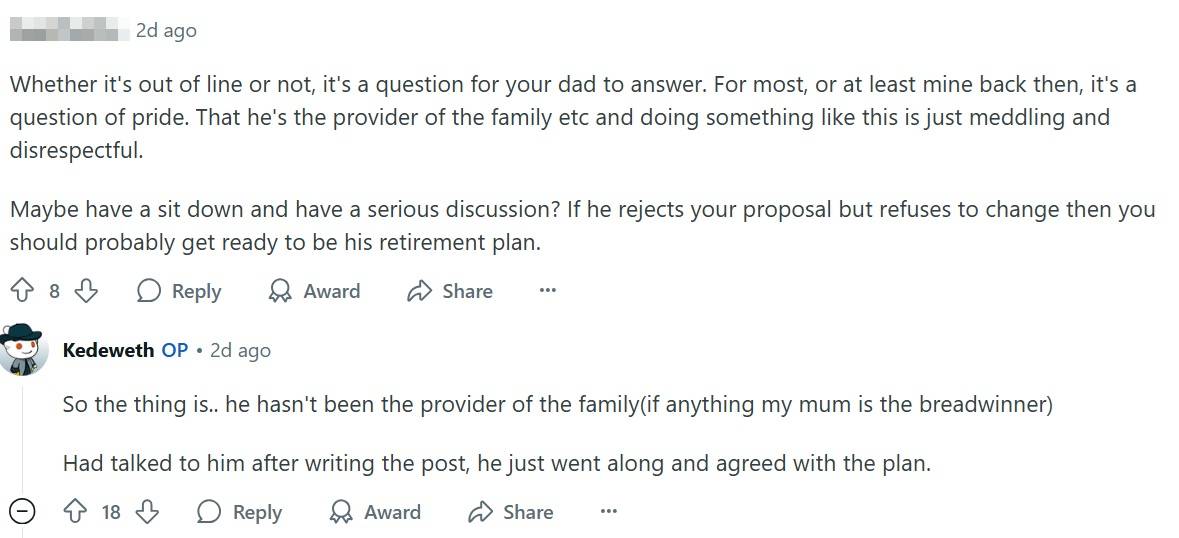The height and width of the screenshot is (538, 1179).
Task: Click the OP badge next to Kedeweth
Action: [175, 350]
